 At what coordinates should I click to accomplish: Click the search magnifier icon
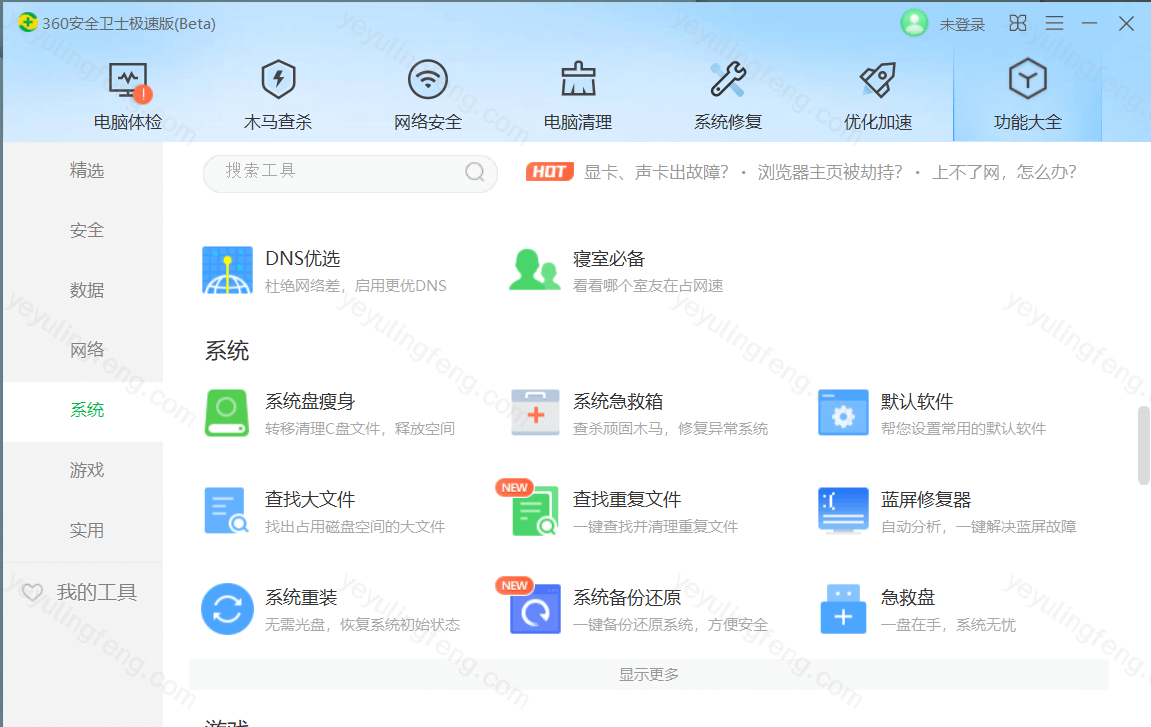pos(475,172)
